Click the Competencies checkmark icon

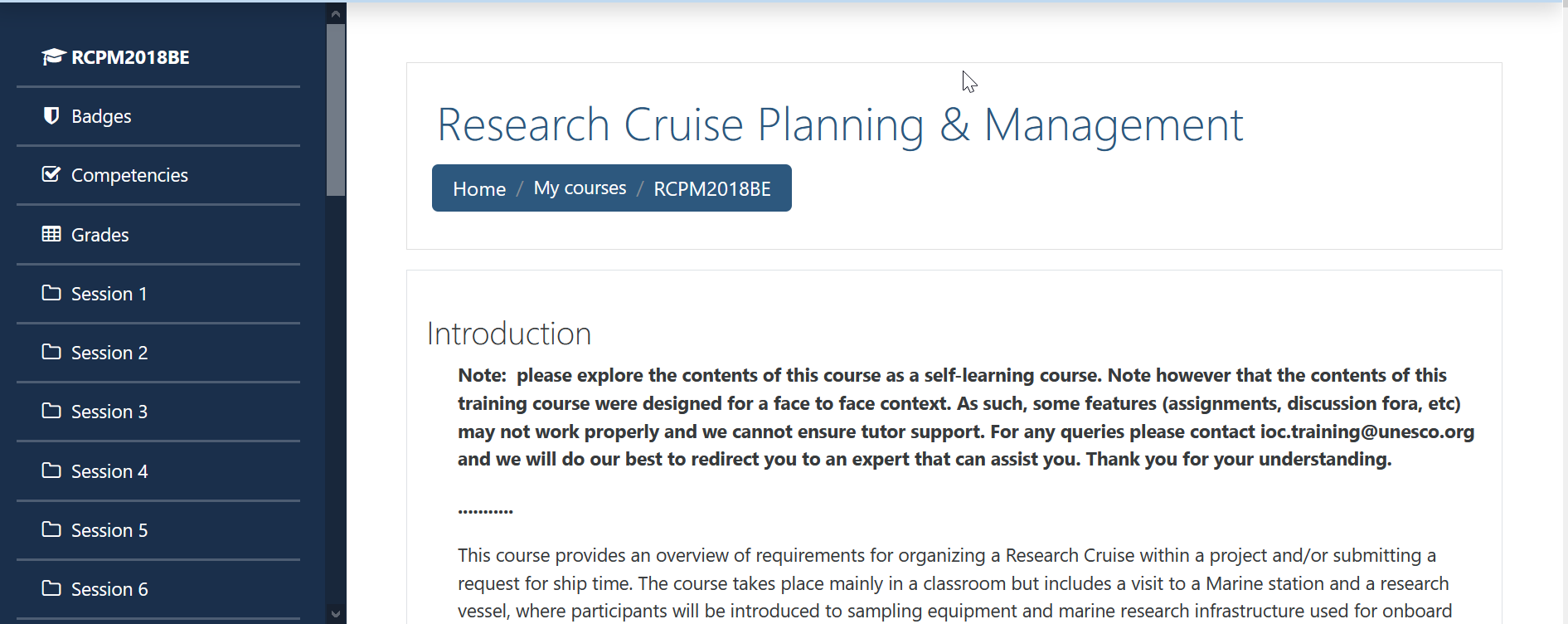point(51,174)
